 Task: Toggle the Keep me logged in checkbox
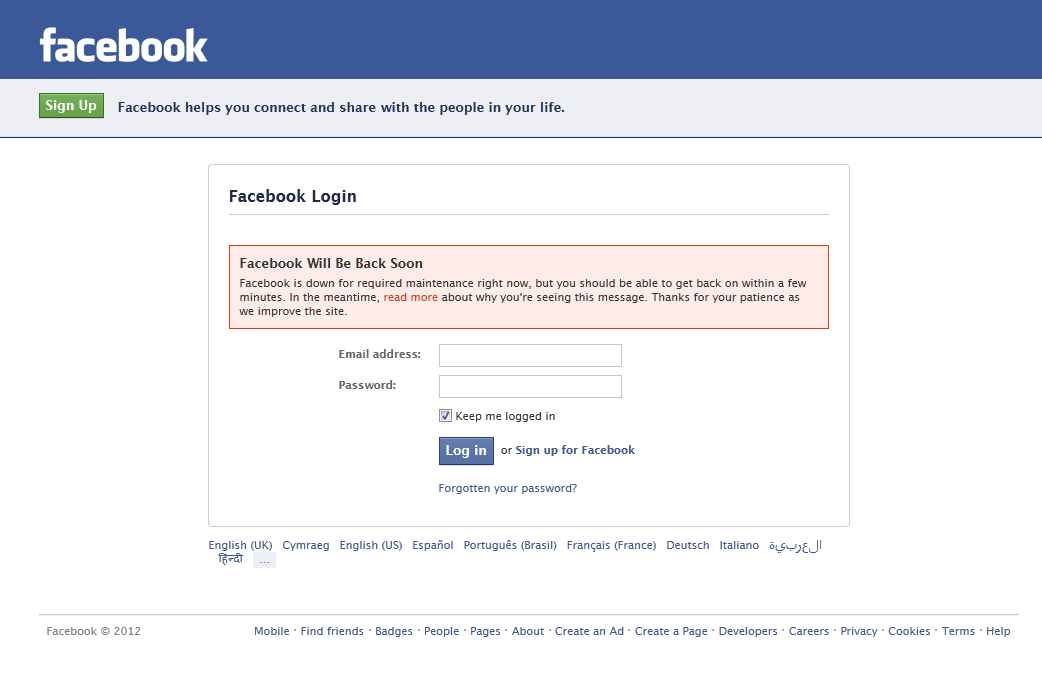click(x=445, y=416)
